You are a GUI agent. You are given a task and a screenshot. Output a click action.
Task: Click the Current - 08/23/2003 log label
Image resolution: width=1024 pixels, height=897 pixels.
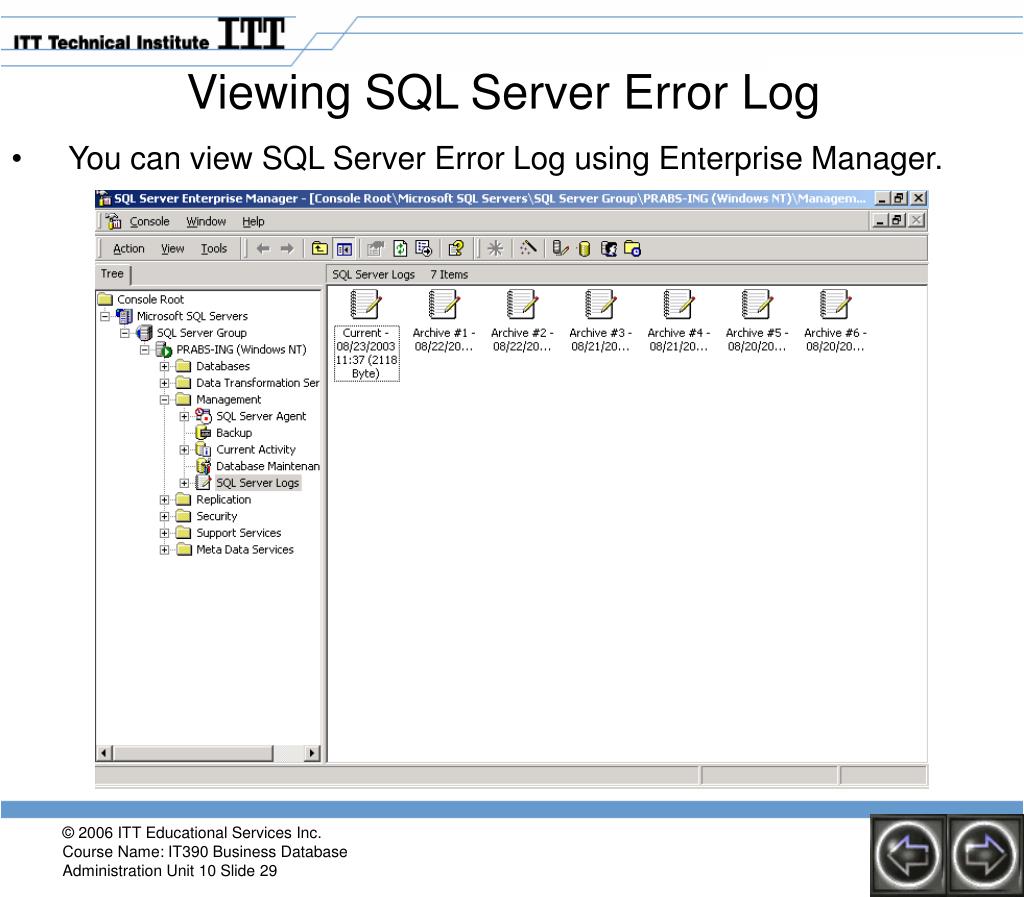click(x=366, y=353)
